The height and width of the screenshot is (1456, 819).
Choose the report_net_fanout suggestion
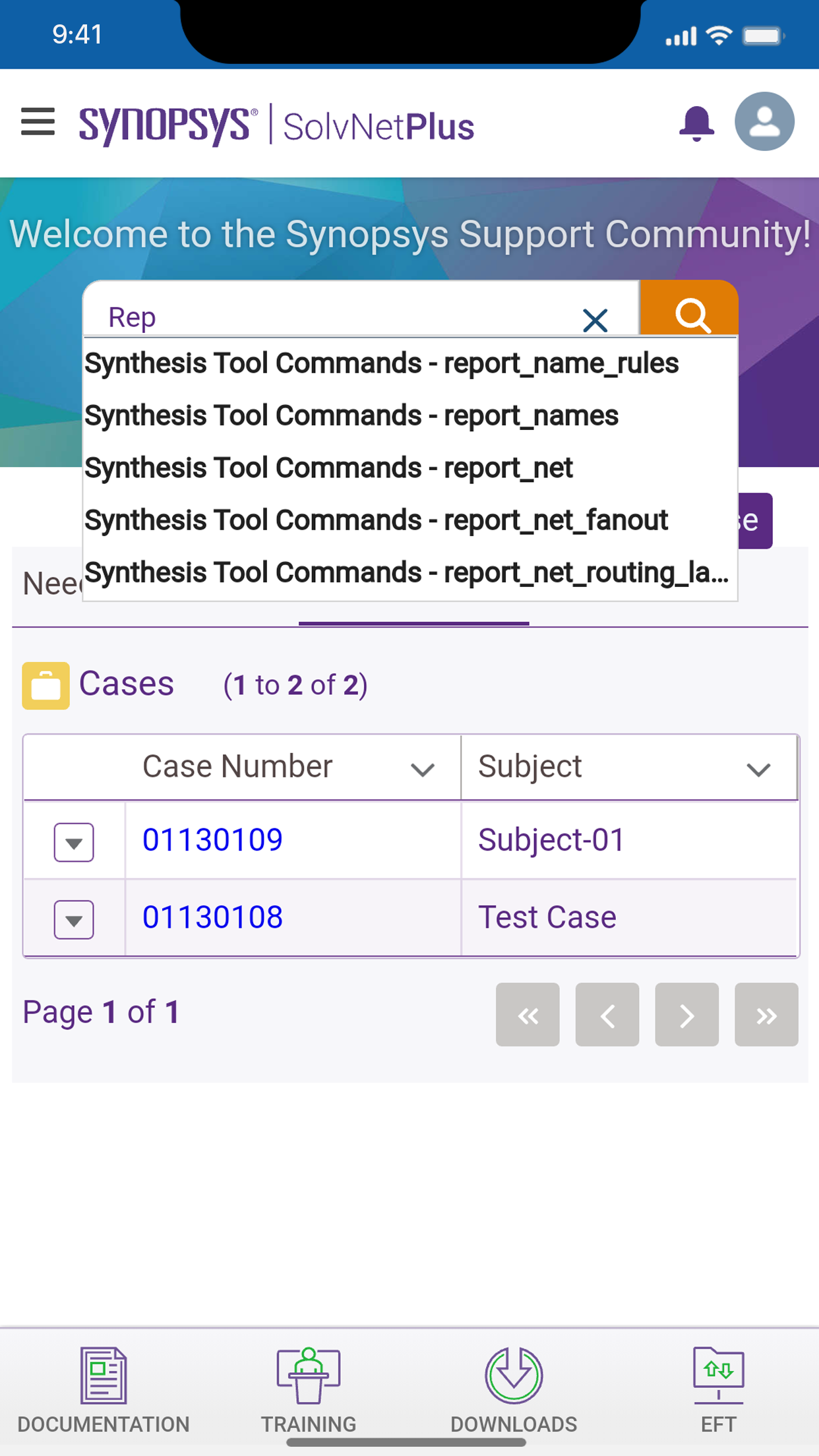(x=409, y=520)
